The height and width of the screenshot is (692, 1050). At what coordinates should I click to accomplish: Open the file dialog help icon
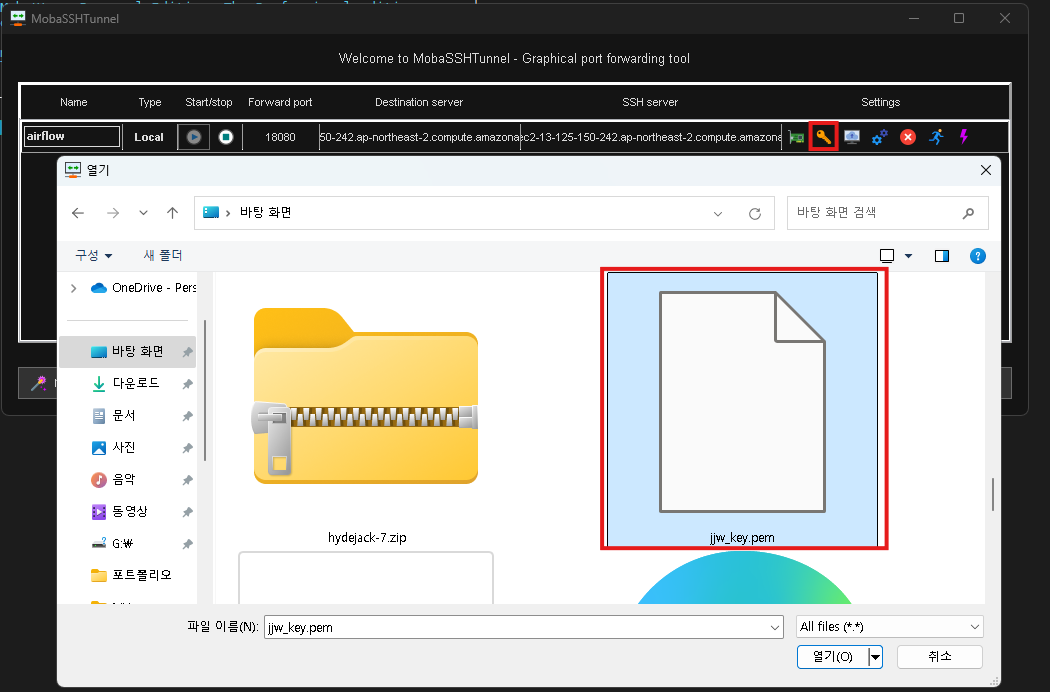978,256
